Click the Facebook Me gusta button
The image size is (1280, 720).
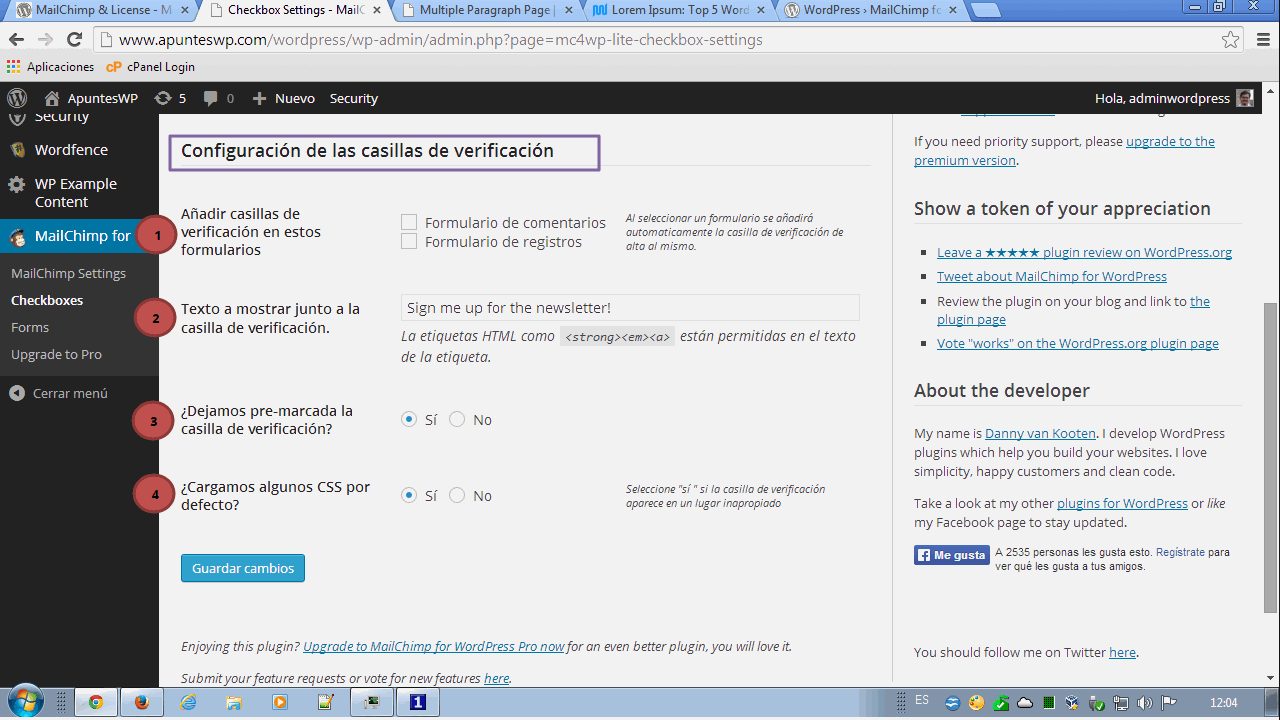click(x=951, y=555)
